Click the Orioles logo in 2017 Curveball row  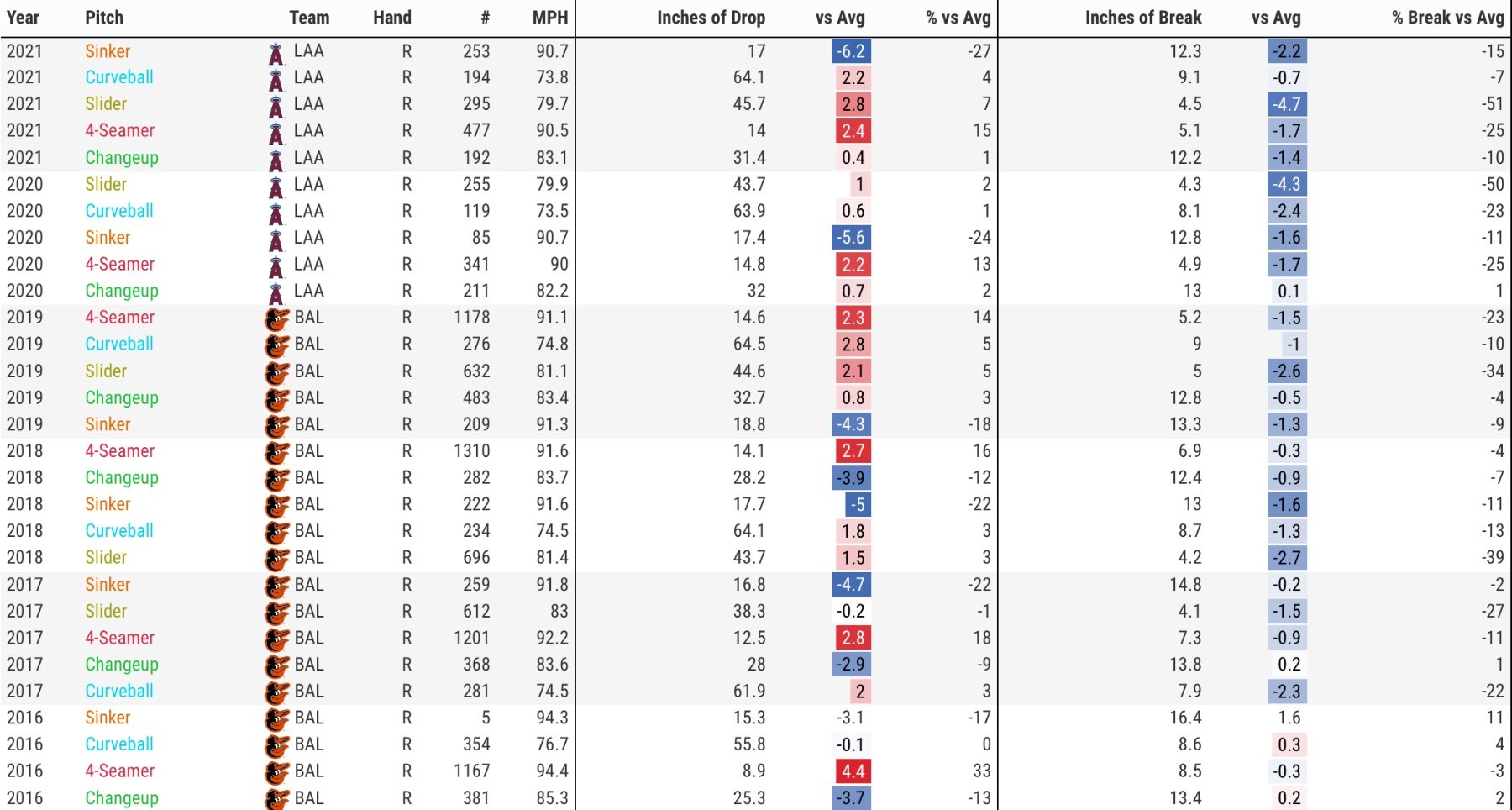pyautogui.click(x=276, y=693)
